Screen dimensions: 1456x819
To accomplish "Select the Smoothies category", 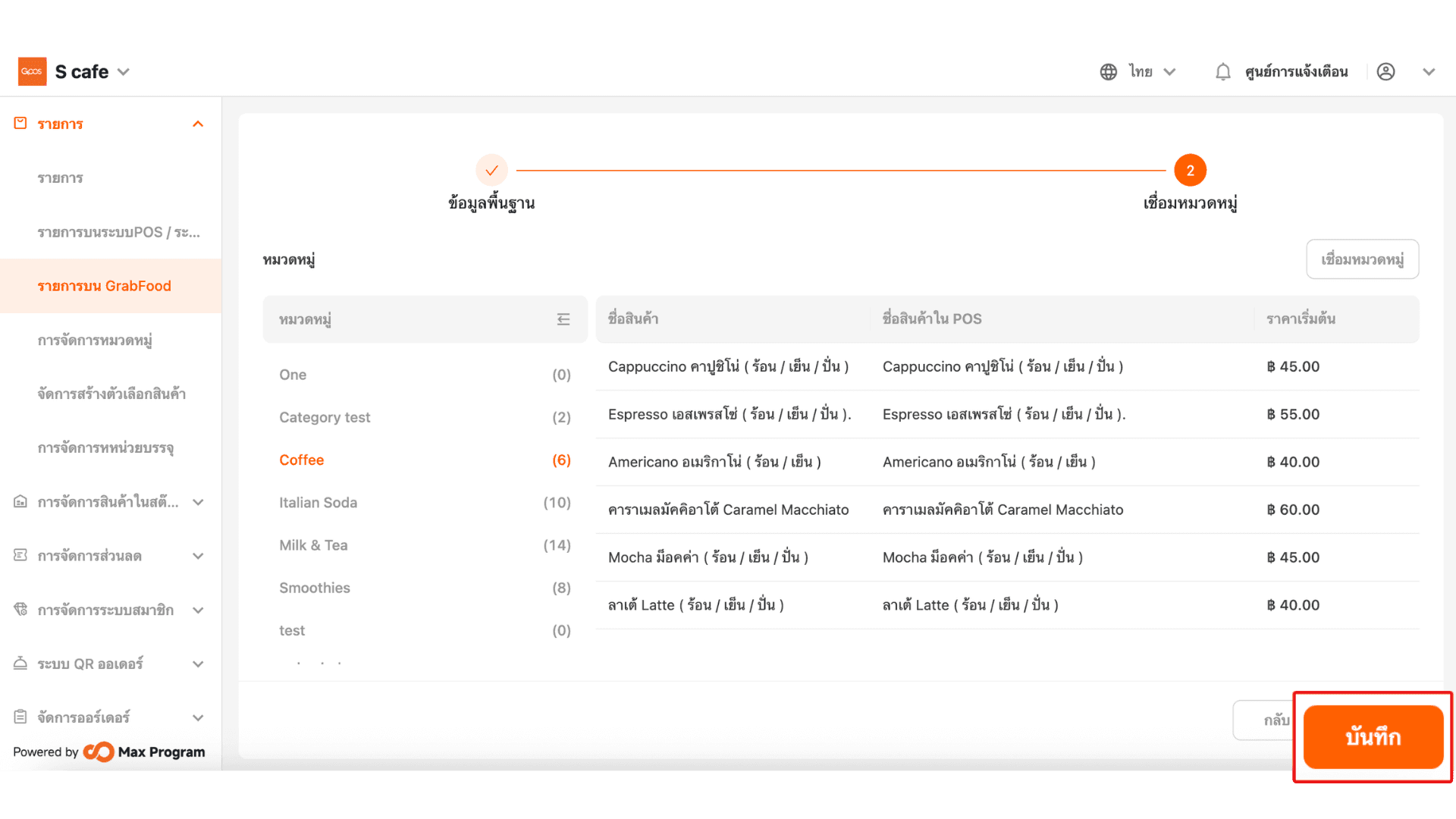I will 425,588.
